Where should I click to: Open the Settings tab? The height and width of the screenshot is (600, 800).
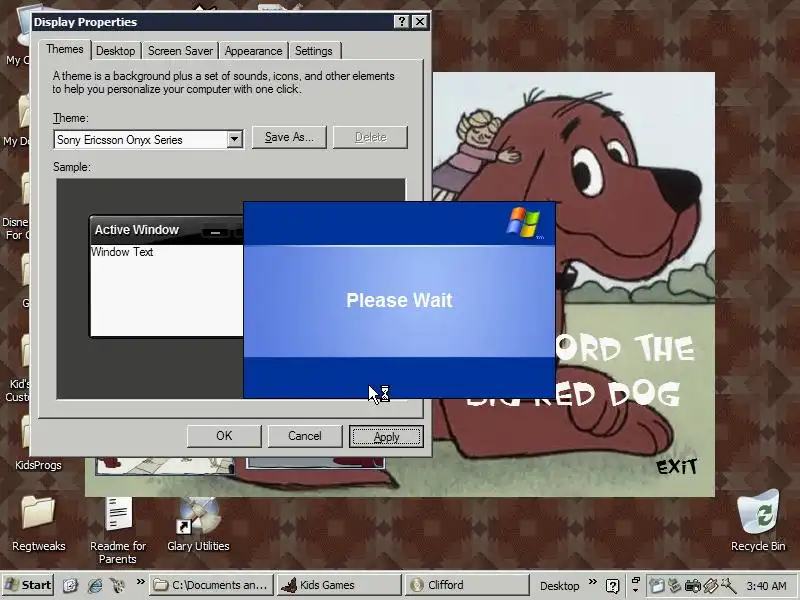point(314,51)
